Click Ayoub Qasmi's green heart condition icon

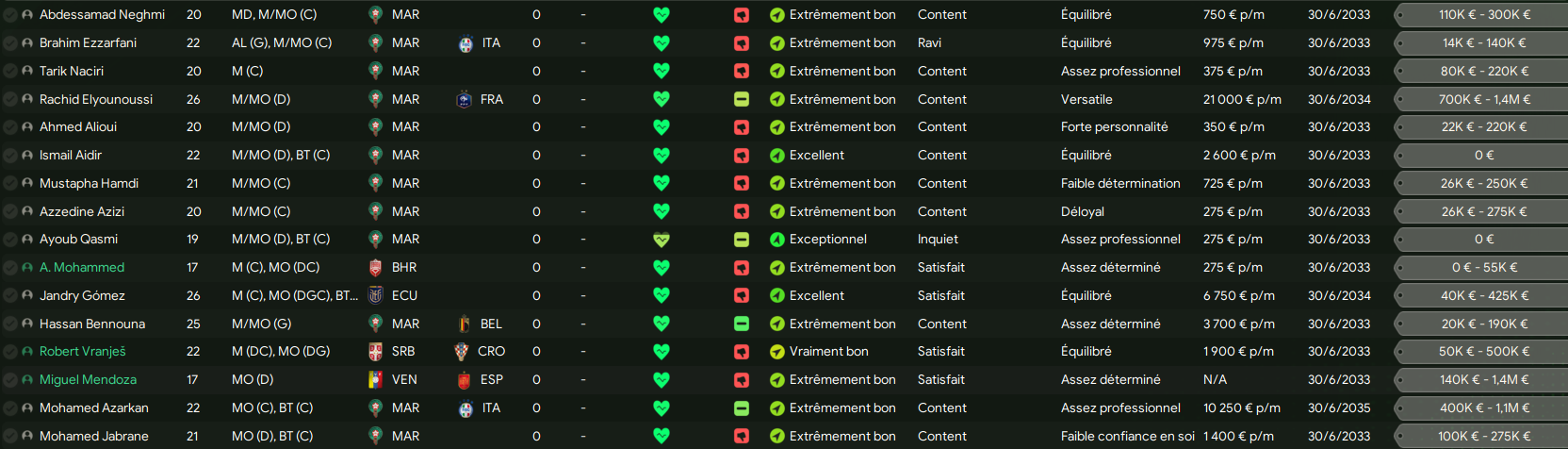coord(661,240)
